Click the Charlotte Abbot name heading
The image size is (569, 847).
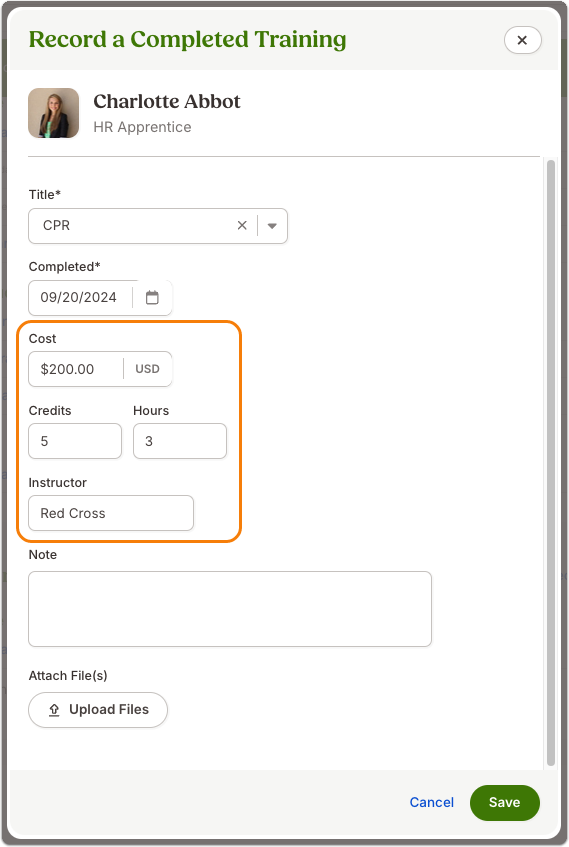[167, 102]
